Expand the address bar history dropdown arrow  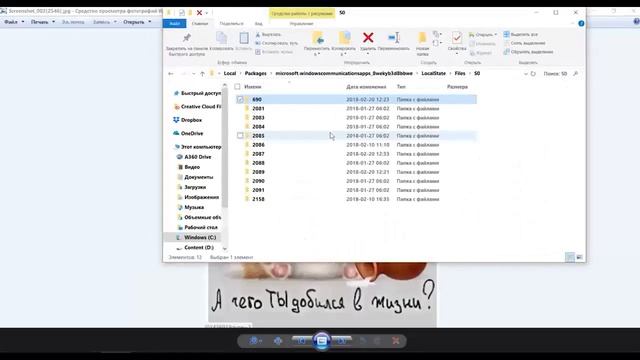[526, 74]
